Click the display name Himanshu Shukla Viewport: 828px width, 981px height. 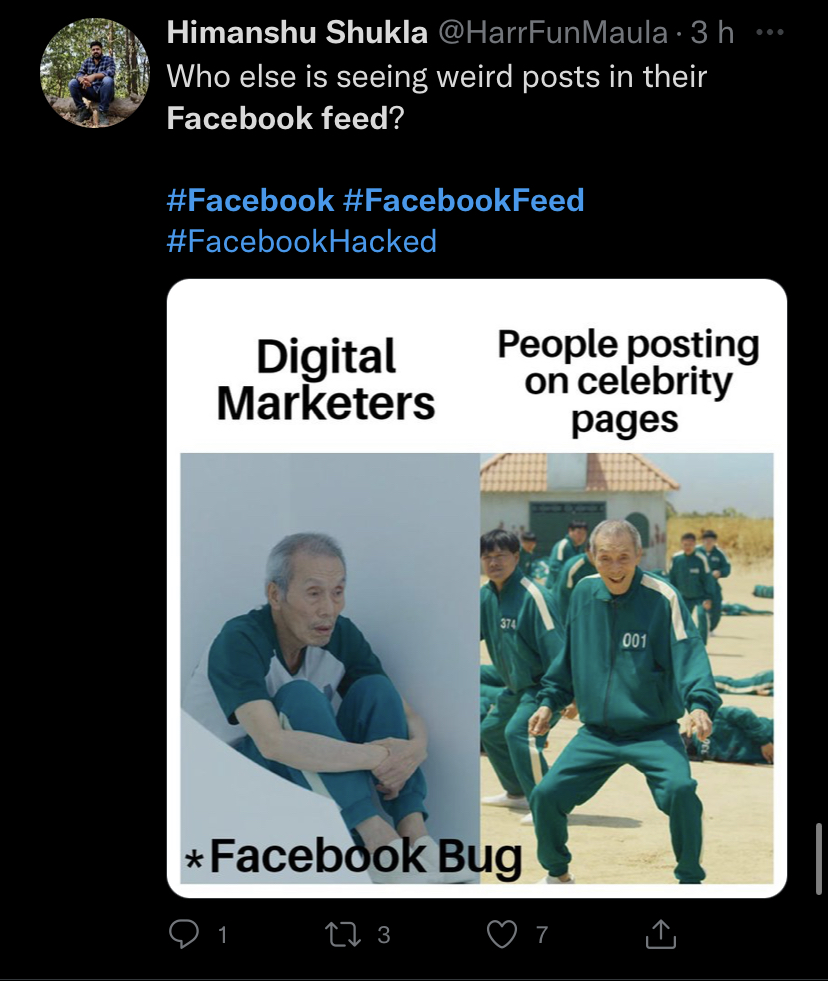click(297, 33)
